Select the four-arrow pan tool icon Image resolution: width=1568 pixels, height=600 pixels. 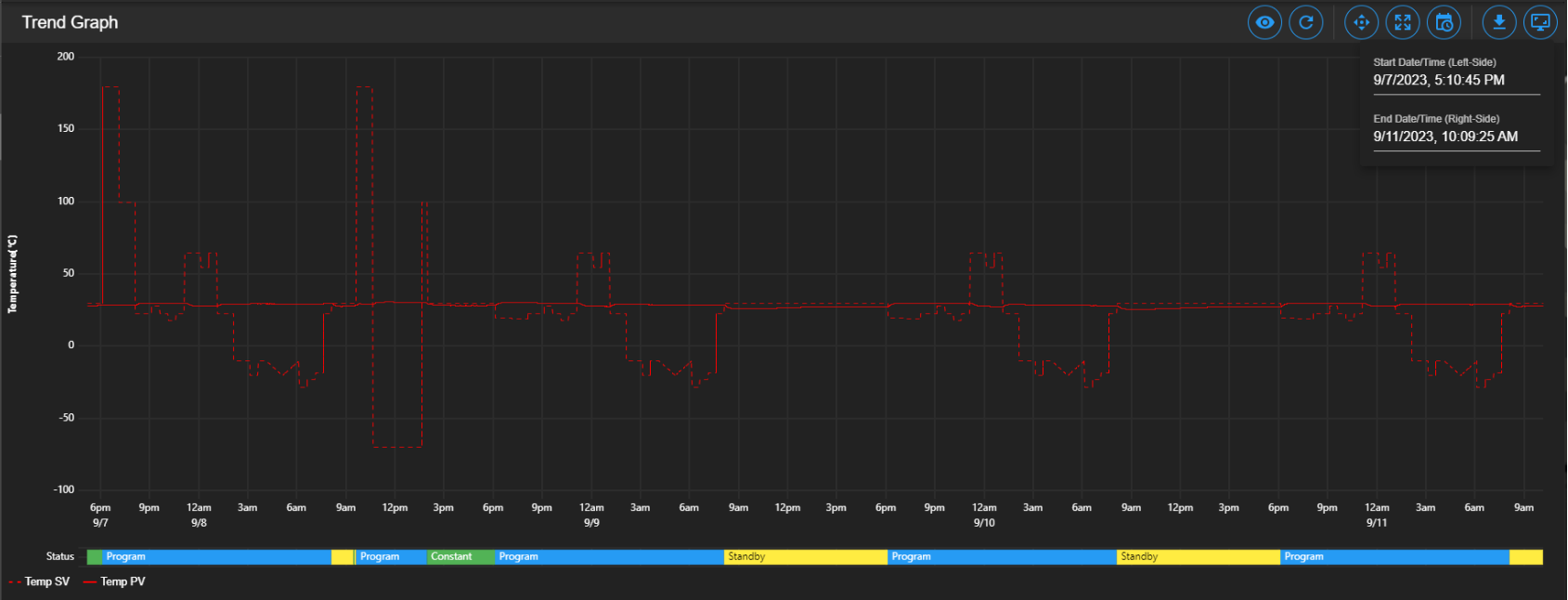pos(1362,22)
